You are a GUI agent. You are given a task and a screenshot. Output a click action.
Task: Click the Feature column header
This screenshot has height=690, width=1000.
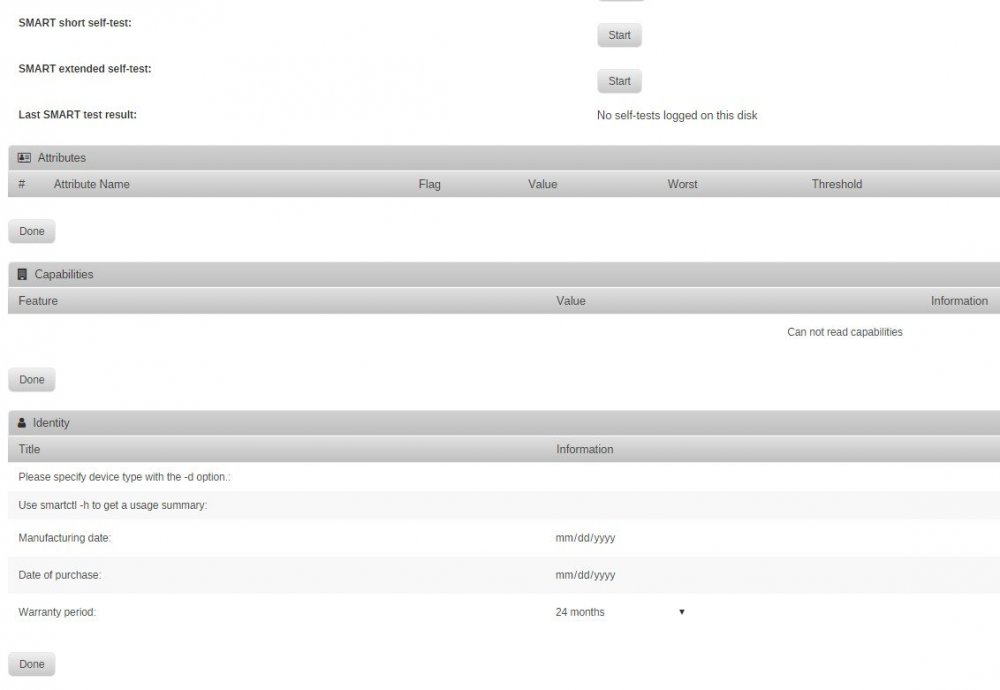coord(38,301)
